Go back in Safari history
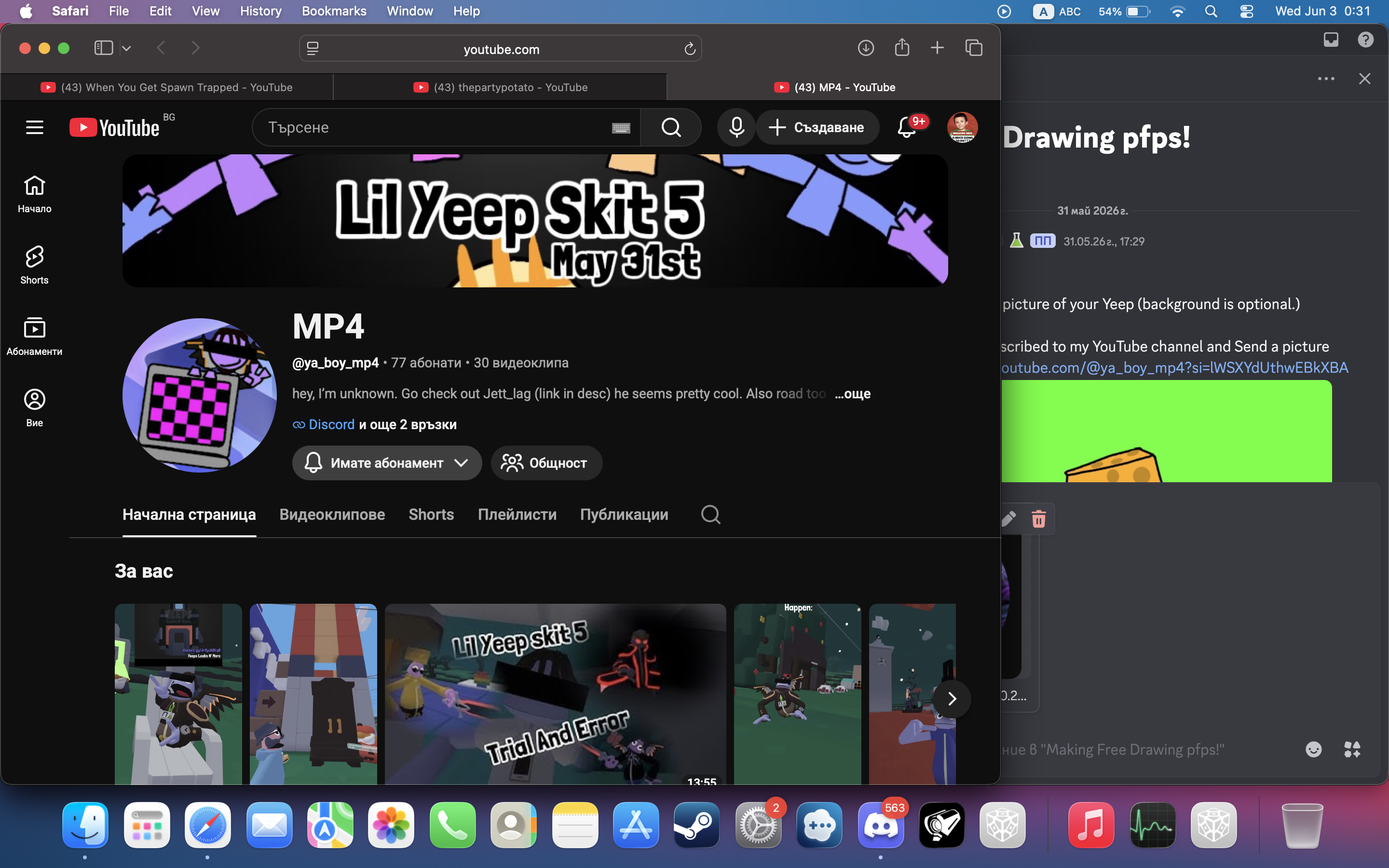1389x868 pixels. coord(161,48)
